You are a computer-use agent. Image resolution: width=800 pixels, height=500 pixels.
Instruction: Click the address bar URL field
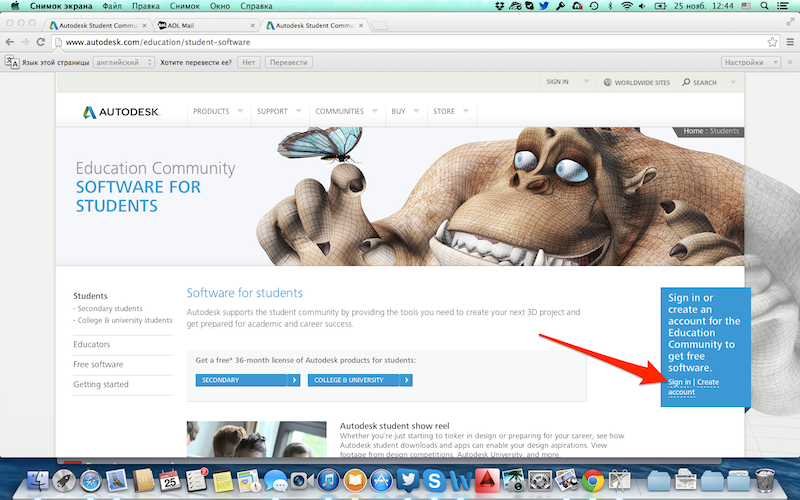coord(400,42)
